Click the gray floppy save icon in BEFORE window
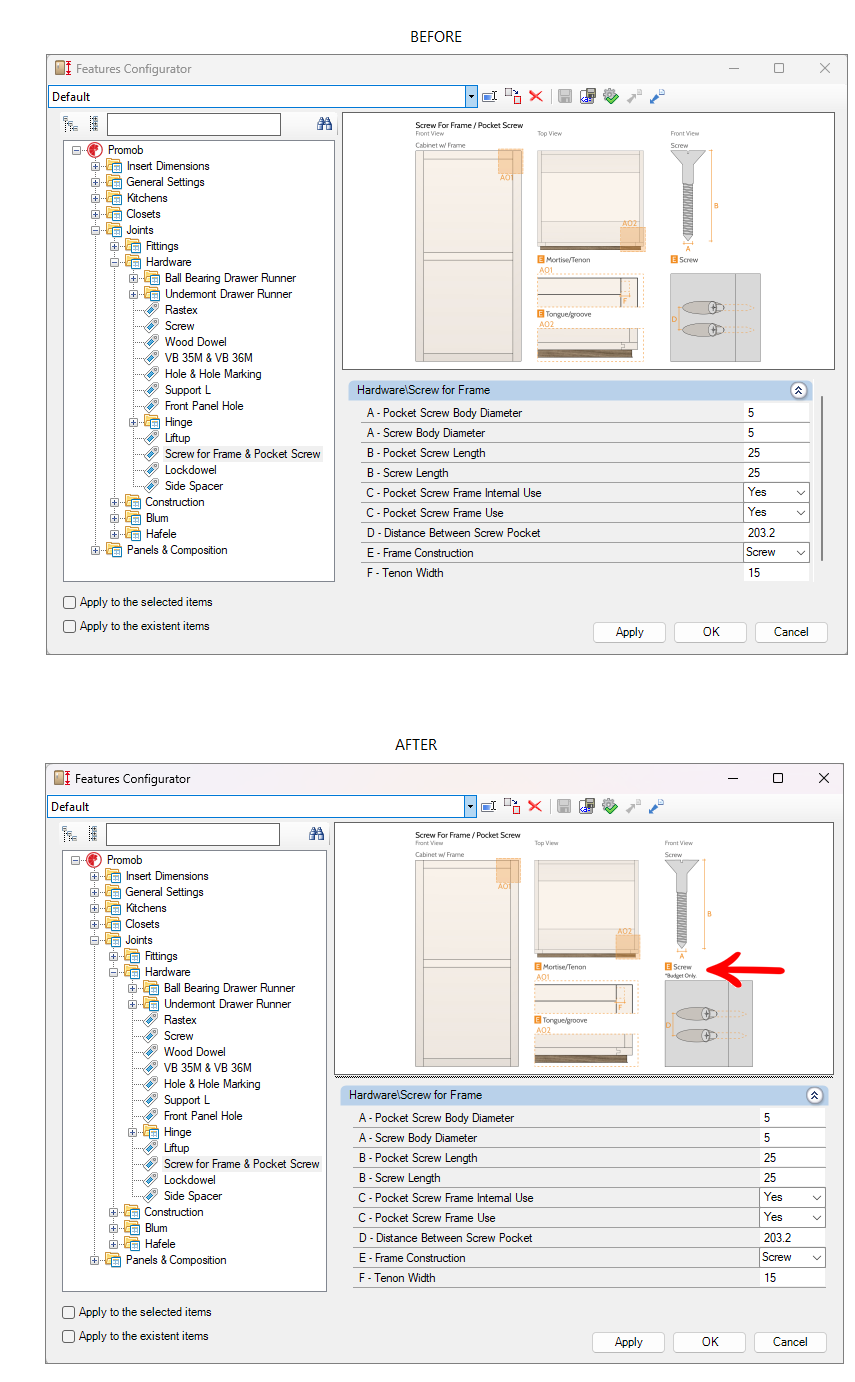Screen dimensions: 855x1382 [x=564, y=96]
